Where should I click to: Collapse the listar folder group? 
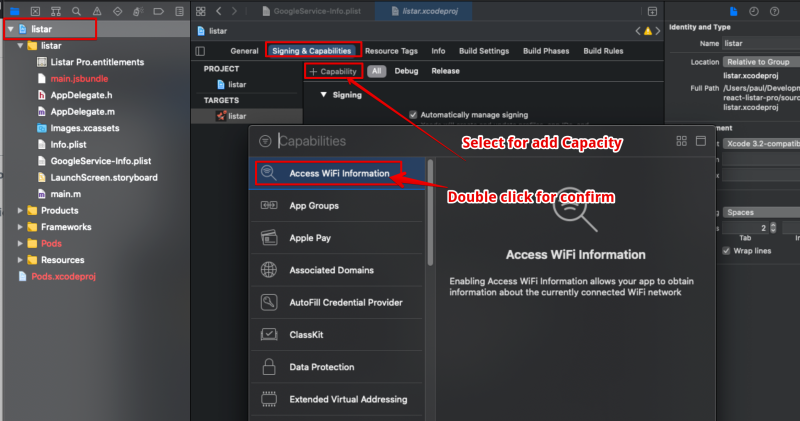tap(20, 46)
